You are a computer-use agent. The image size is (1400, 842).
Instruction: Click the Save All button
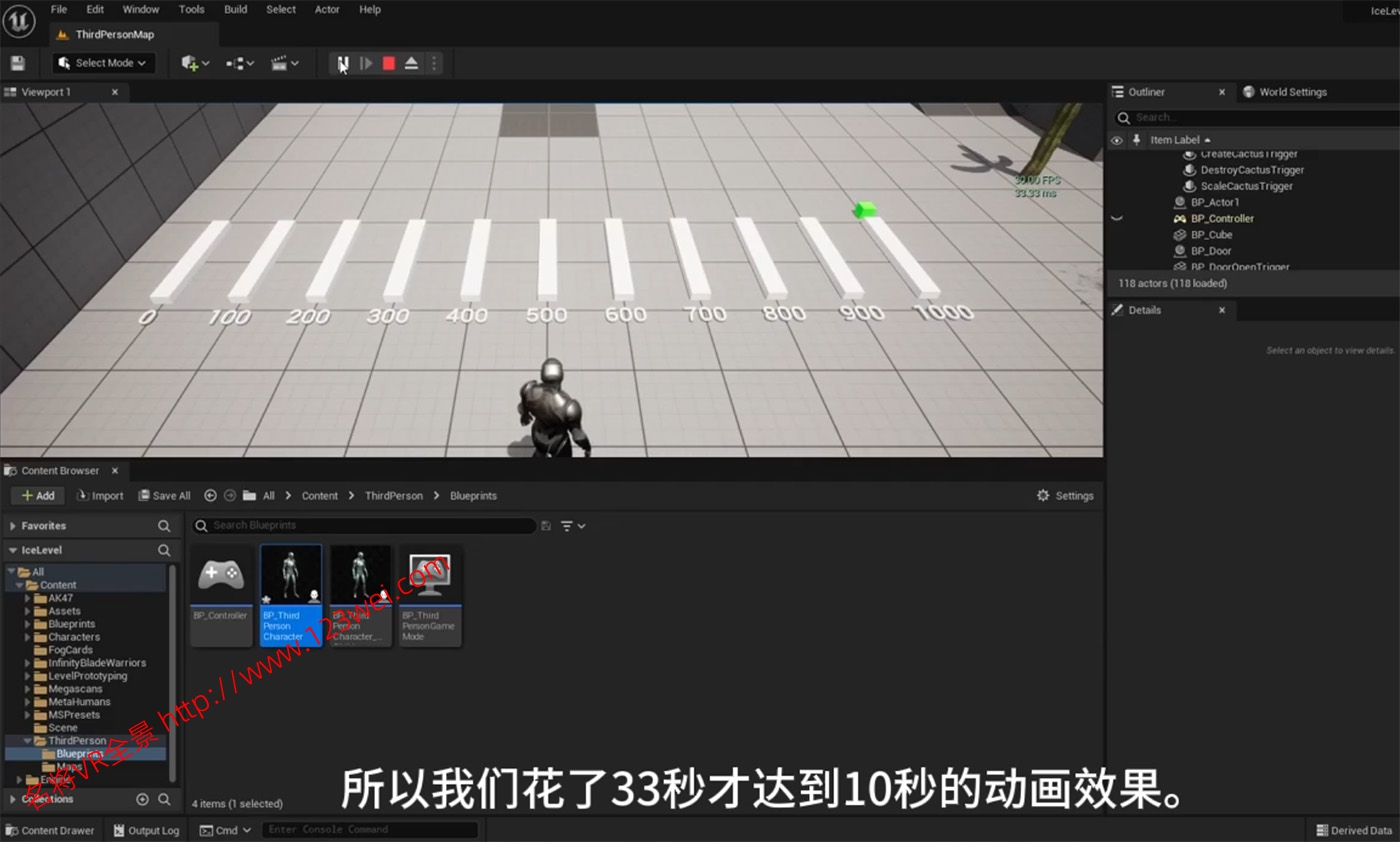(163, 495)
